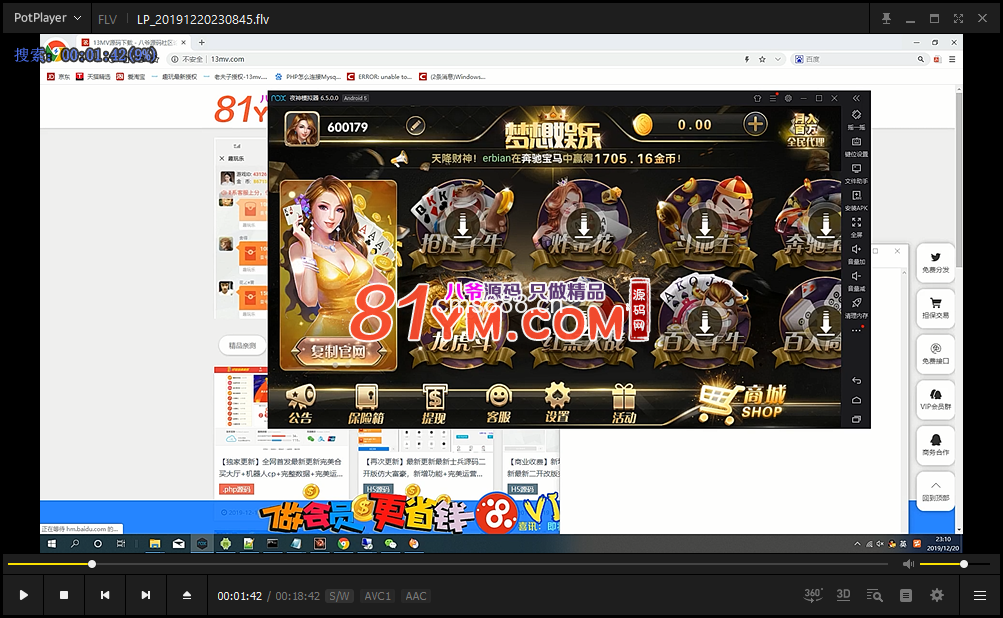1003x618 pixels.
Task: Click the AAC audio codec label
Action: 416,596
